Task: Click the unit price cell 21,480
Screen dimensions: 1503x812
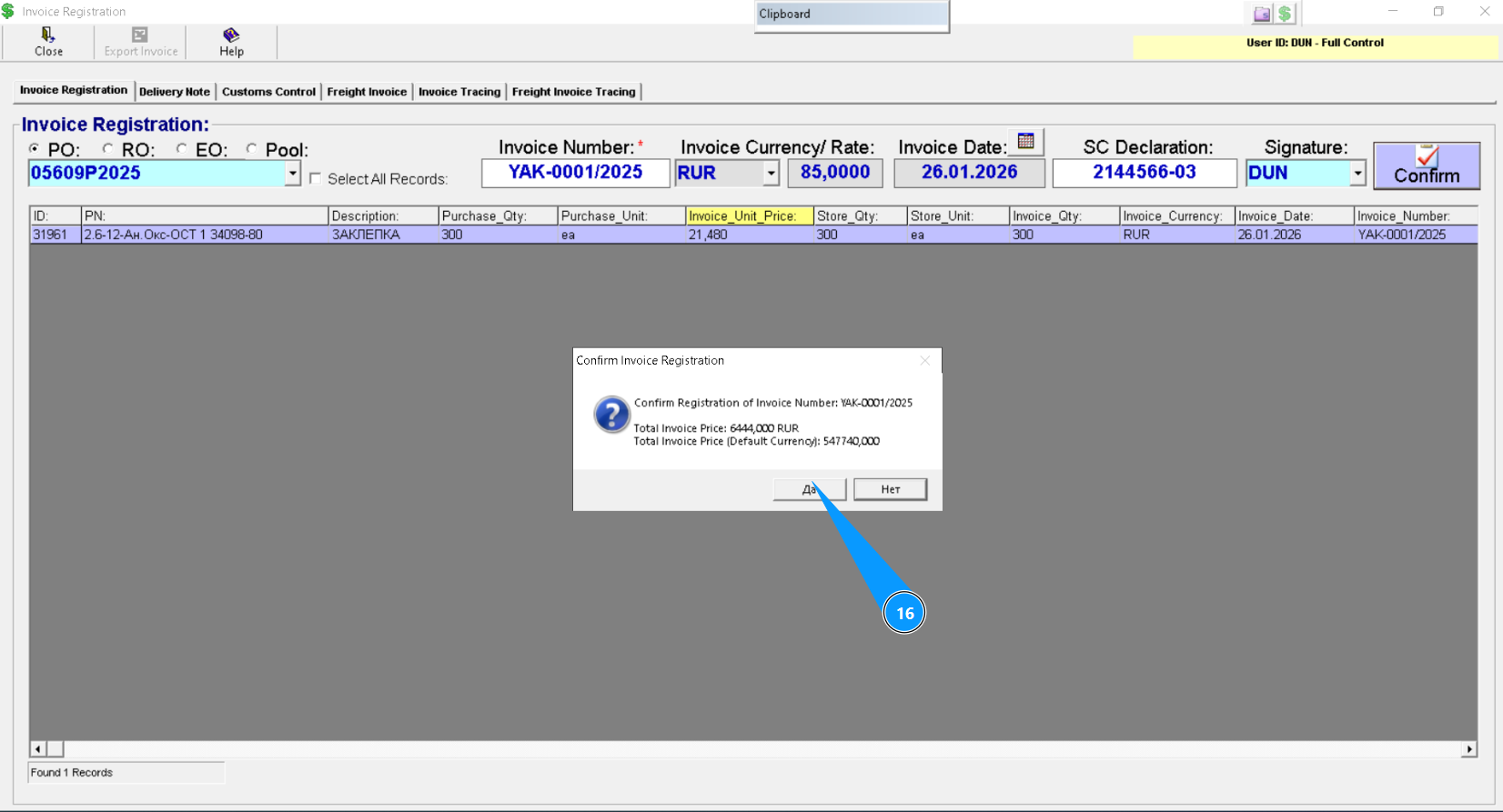Action: tap(750, 235)
